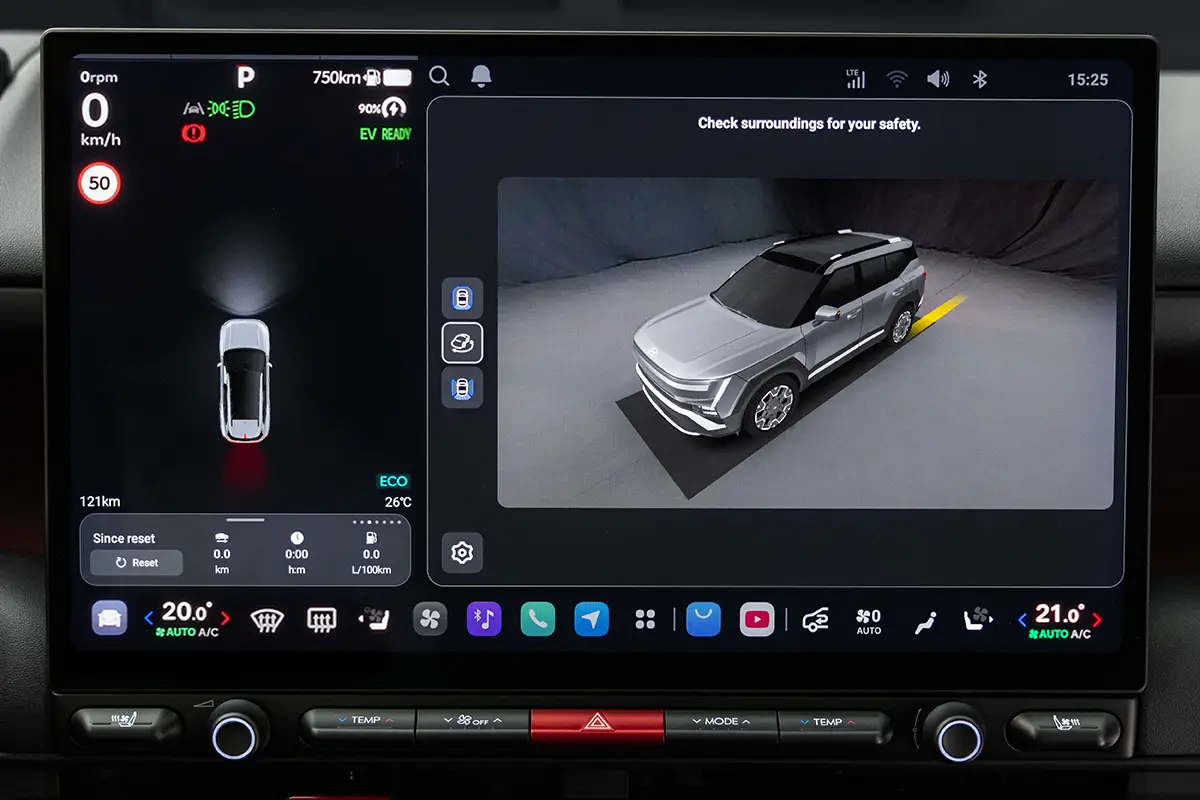Tap the 90% battery charge indicator
The image size is (1200, 800).
383,108
